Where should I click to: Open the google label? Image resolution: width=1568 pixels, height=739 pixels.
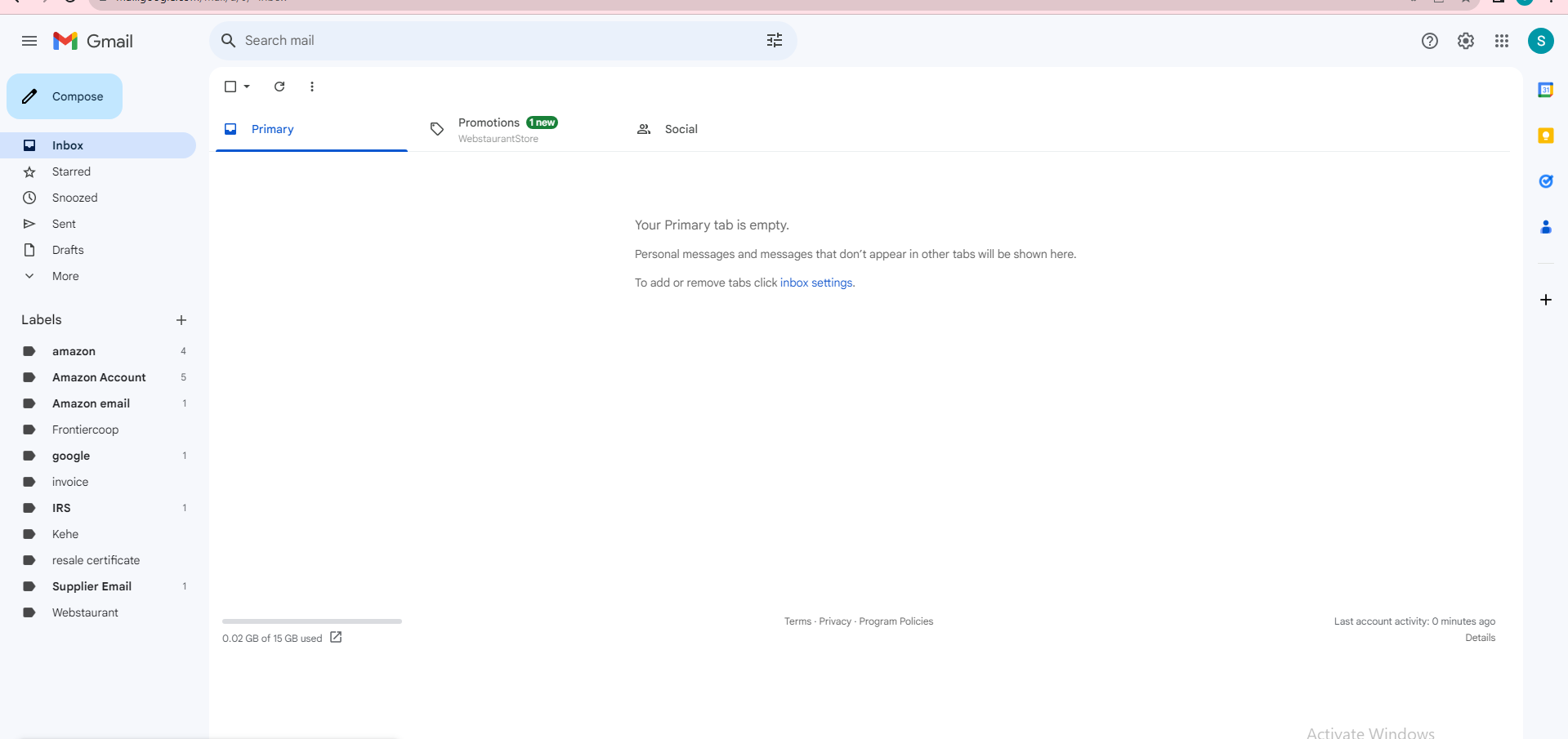(98, 456)
